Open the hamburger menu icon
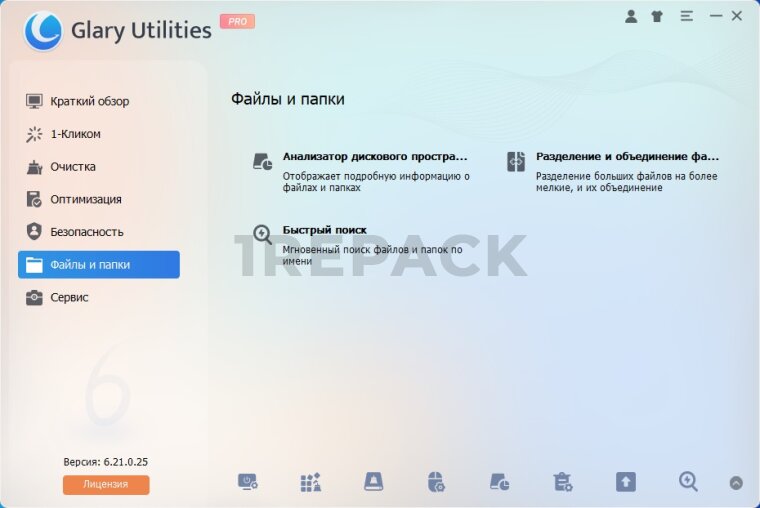This screenshot has height=508, width=760. pos(686,16)
